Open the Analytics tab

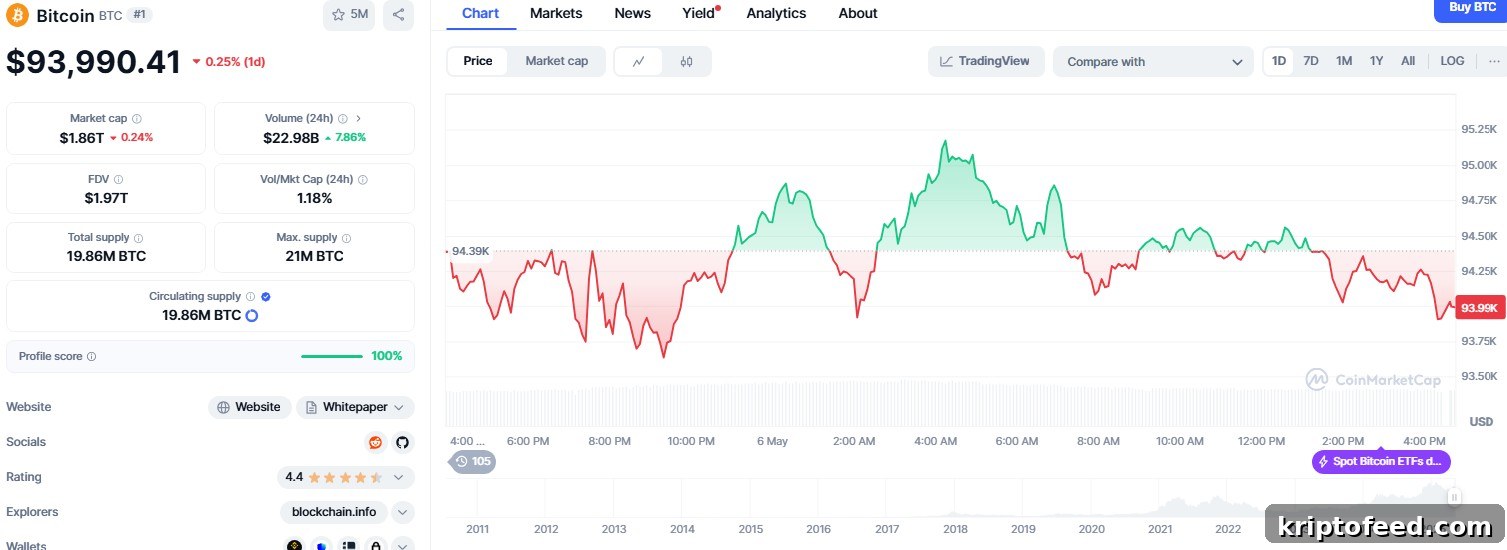(x=776, y=13)
